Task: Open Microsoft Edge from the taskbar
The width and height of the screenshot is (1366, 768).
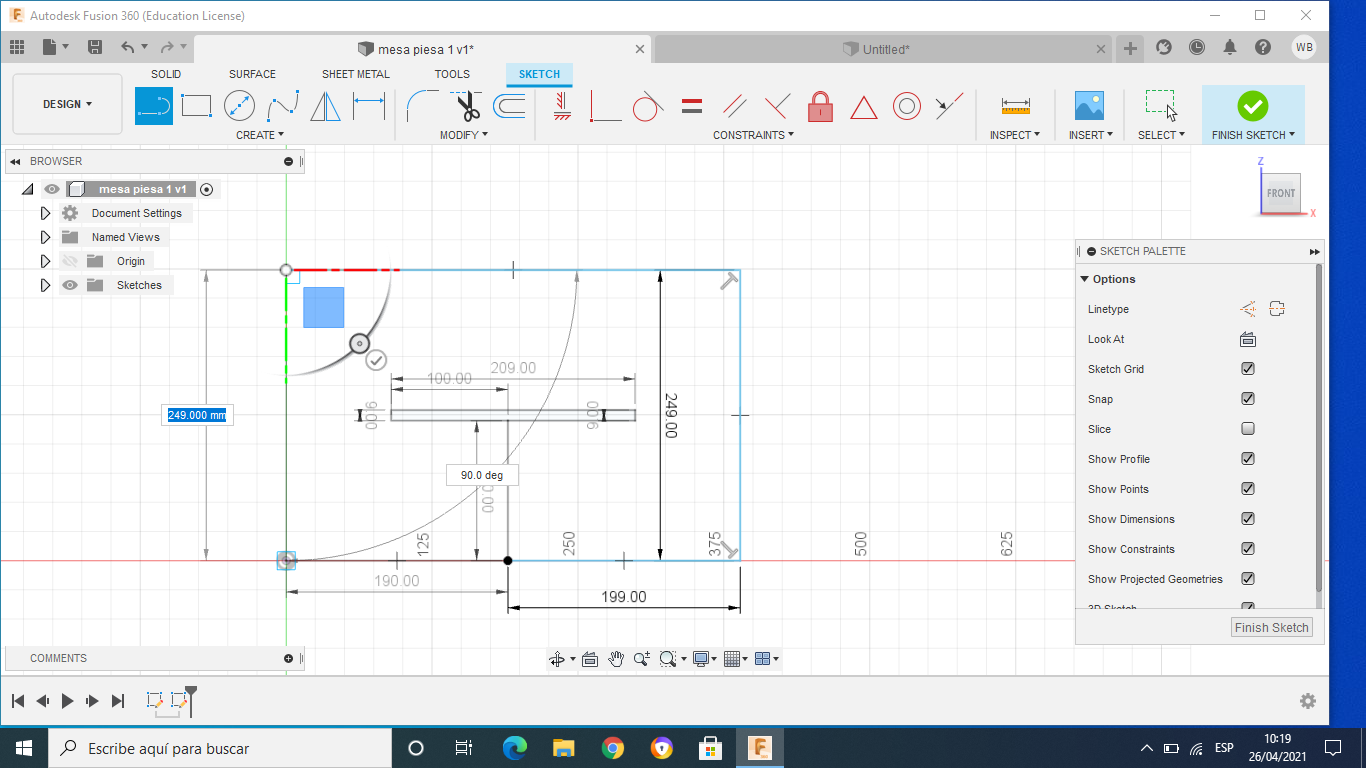Action: (x=514, y=747)
